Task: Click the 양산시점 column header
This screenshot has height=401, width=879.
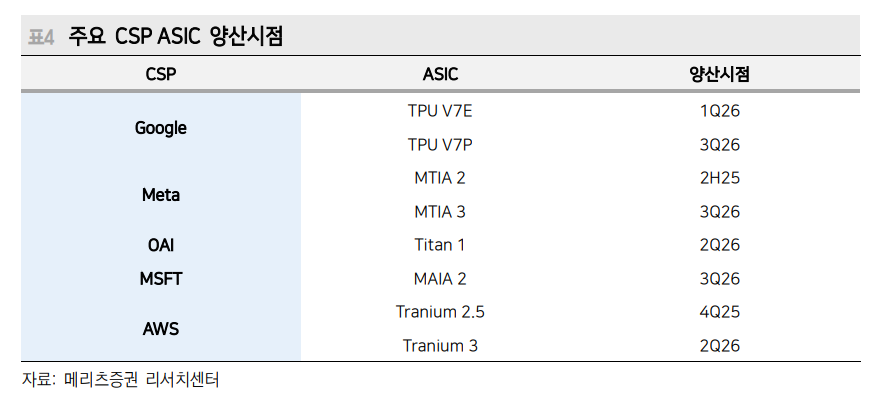Action: point(719,75)
